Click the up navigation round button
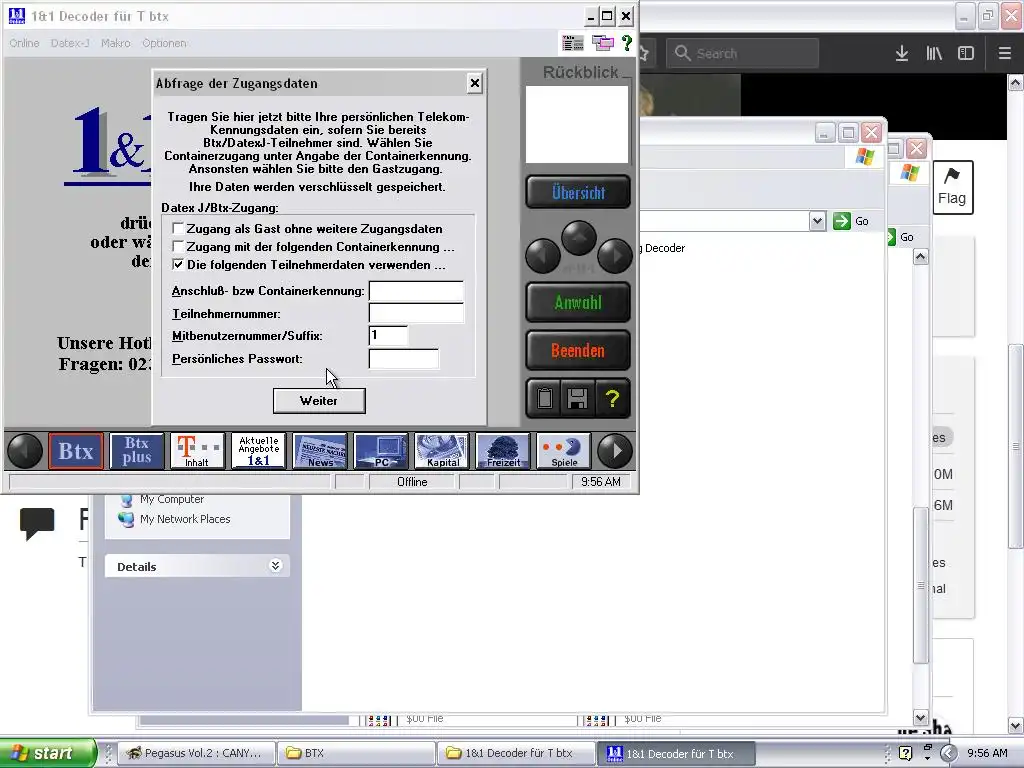 579,238
